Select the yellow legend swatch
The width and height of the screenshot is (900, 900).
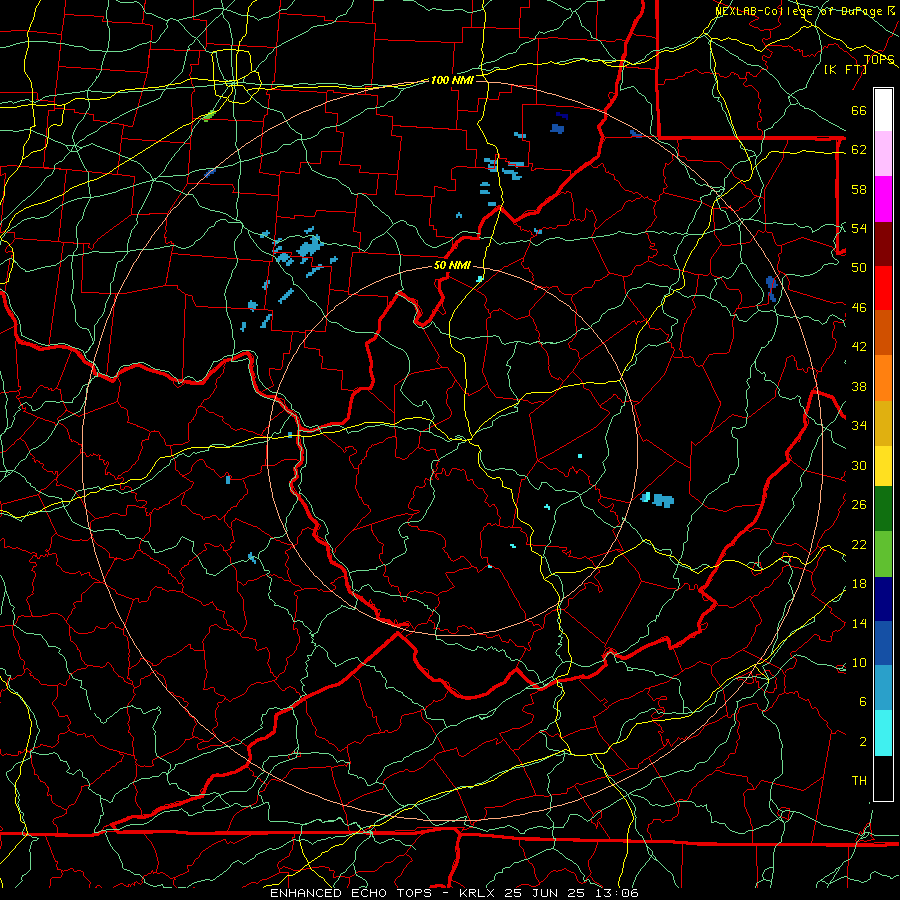(x=883, y=466)
